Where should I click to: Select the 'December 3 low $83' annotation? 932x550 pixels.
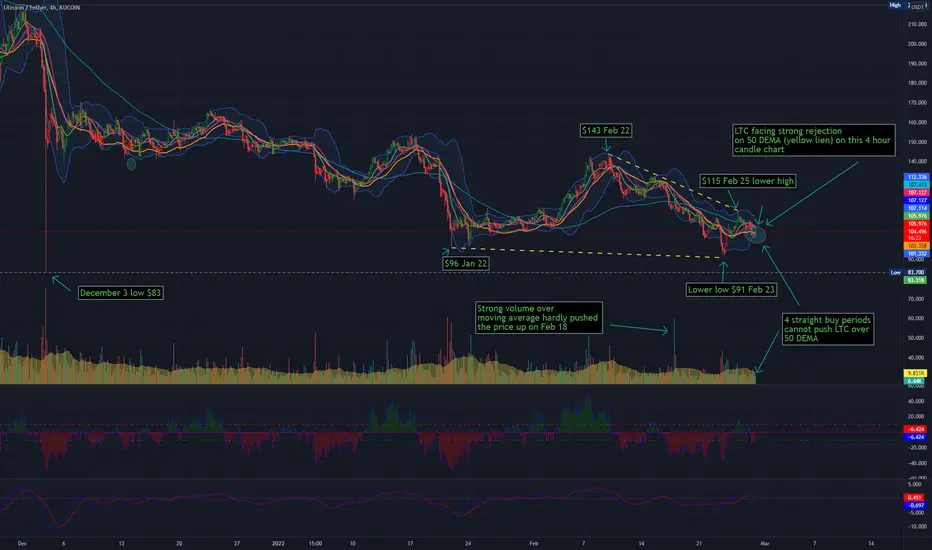(x=121, y=293)
